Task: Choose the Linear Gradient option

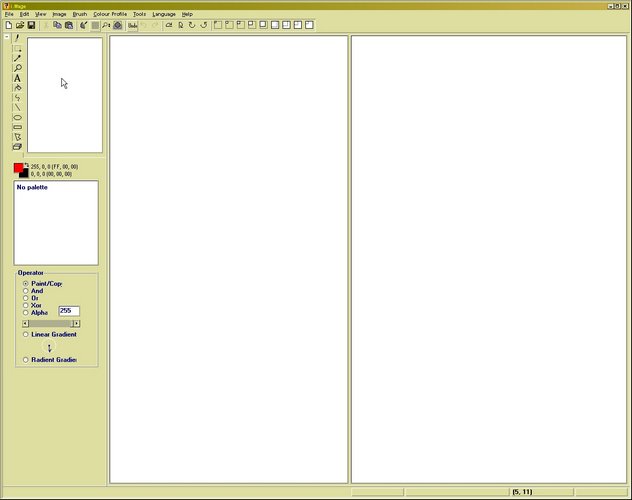Action: (x=25, y=334)
